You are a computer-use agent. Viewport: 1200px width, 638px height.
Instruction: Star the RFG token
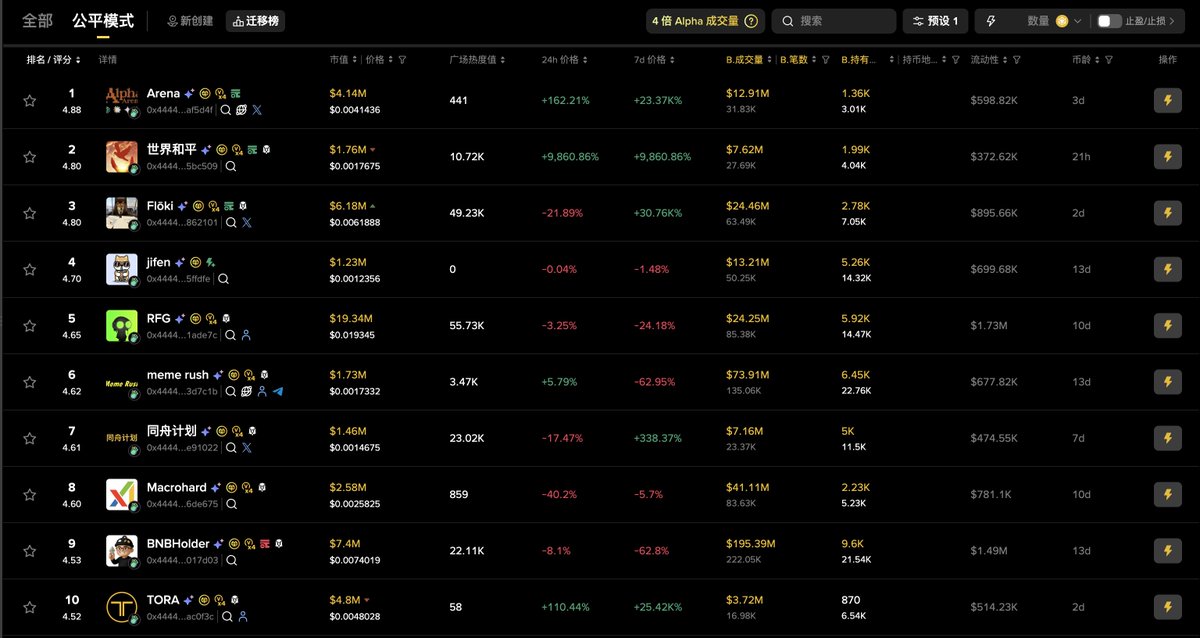click(30, 325)
